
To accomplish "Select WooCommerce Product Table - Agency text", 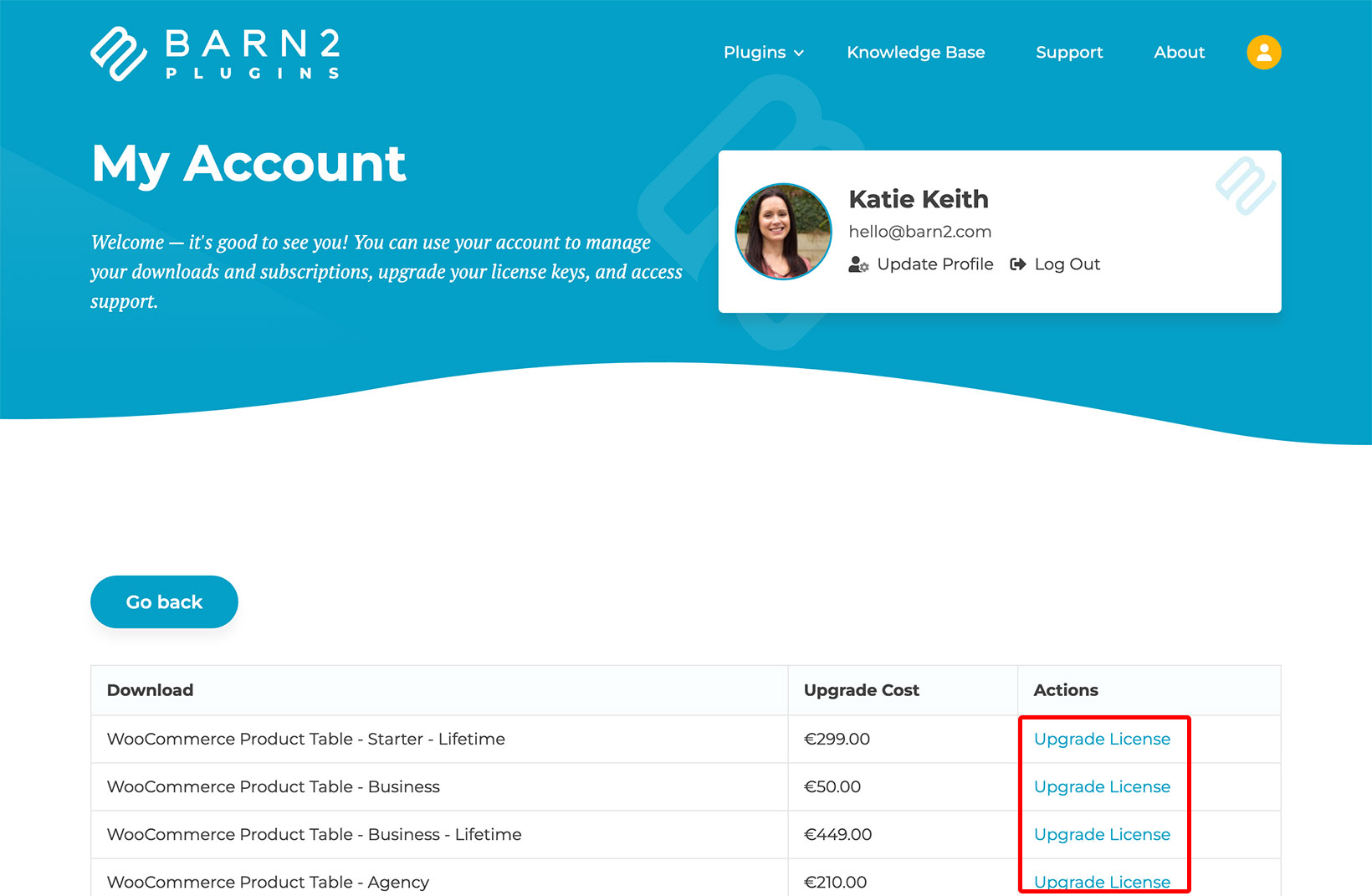I will coord(268,882).
